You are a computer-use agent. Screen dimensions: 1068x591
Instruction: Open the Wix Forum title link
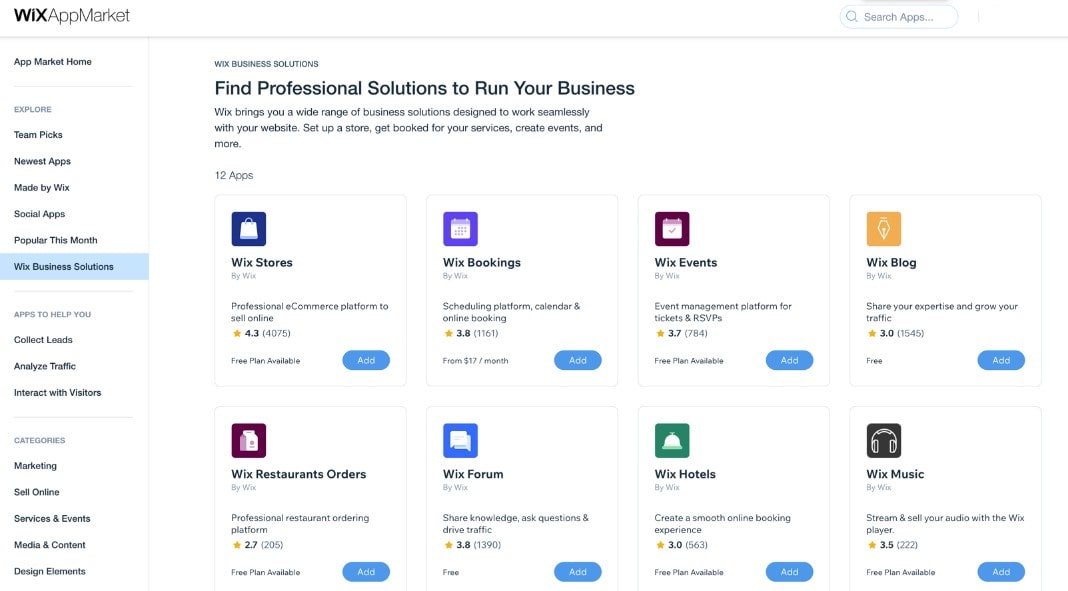tap(473, 474)
